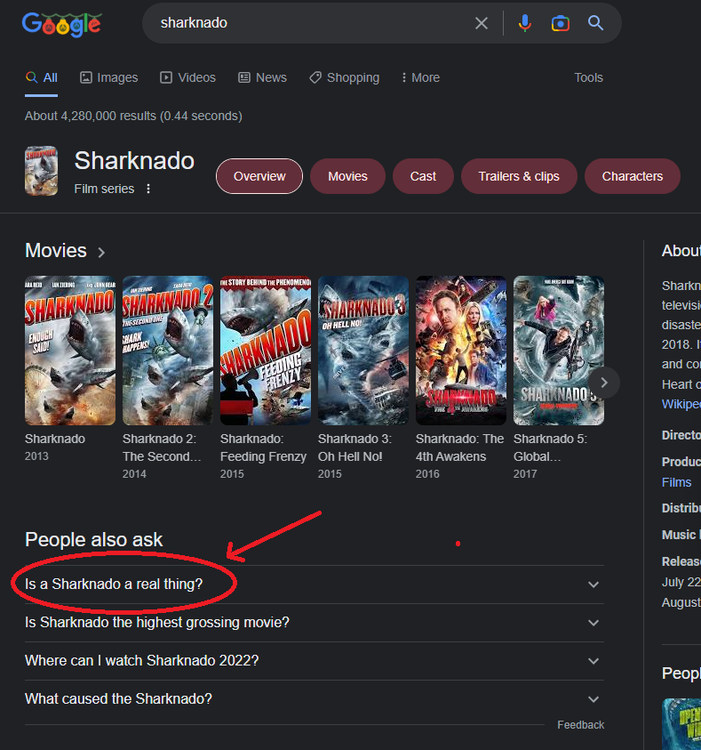701x750 pixels.
Task: Expand 'Is Sharknado the highest grossing movie?'
Action: 314,623
